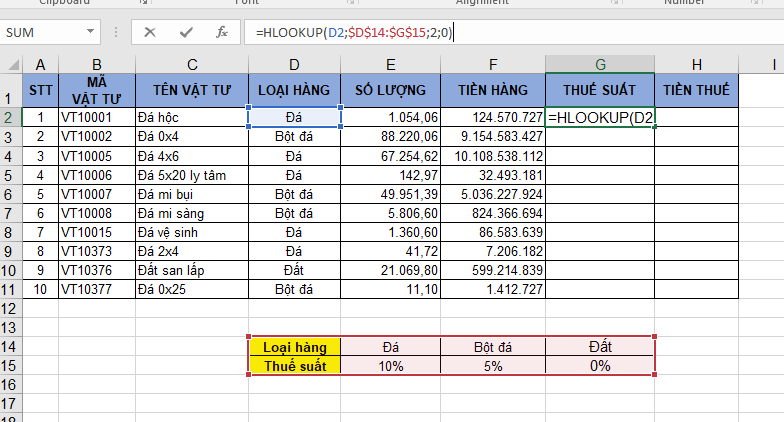784x422 pixels.
Task: Confirm the formula with the Enter checkmark
Action: coord(186,32)
